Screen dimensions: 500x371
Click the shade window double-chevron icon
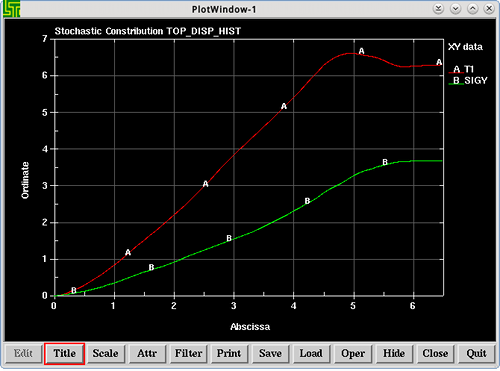click(438, 9)
